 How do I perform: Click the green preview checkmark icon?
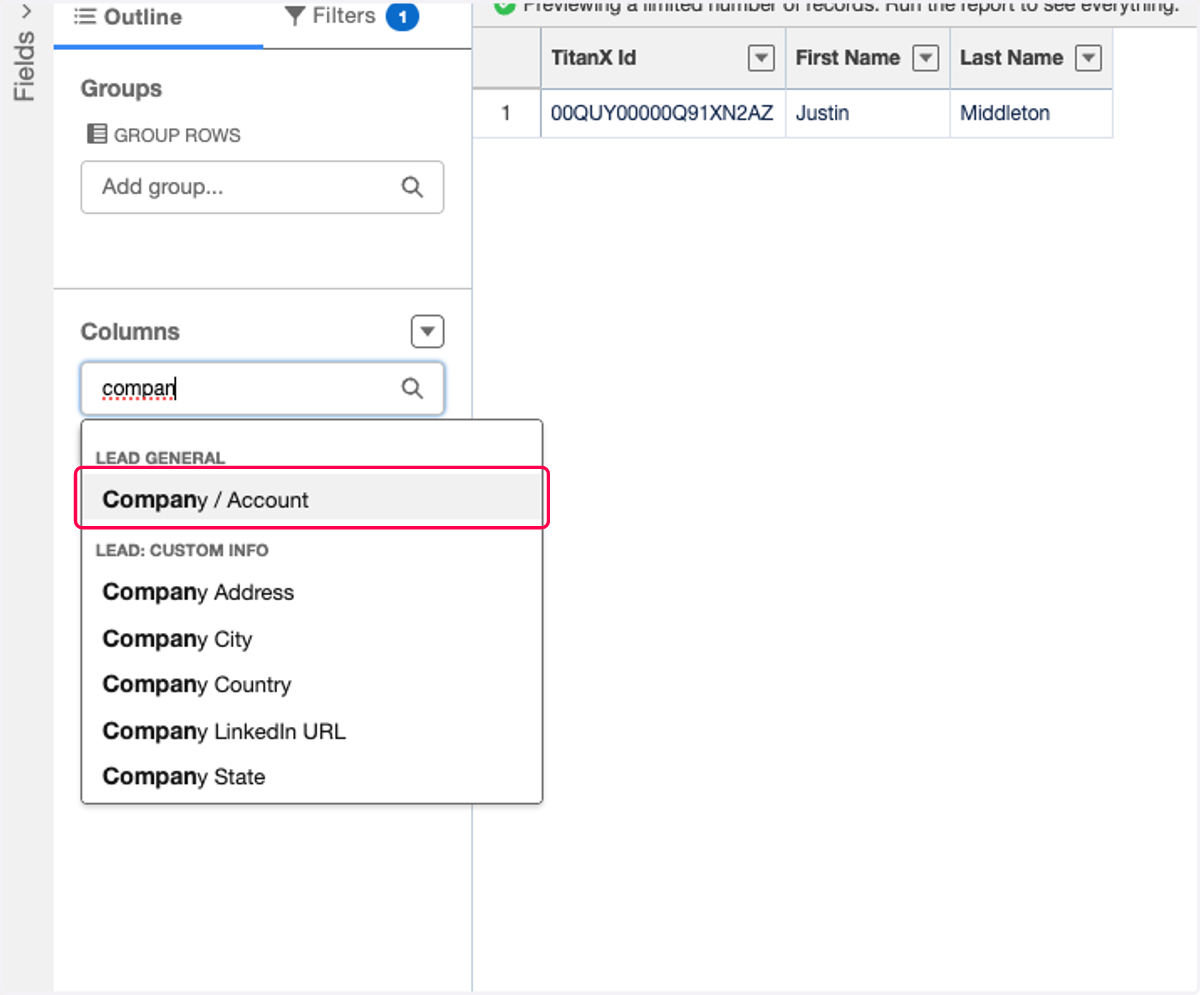point(505,6)
